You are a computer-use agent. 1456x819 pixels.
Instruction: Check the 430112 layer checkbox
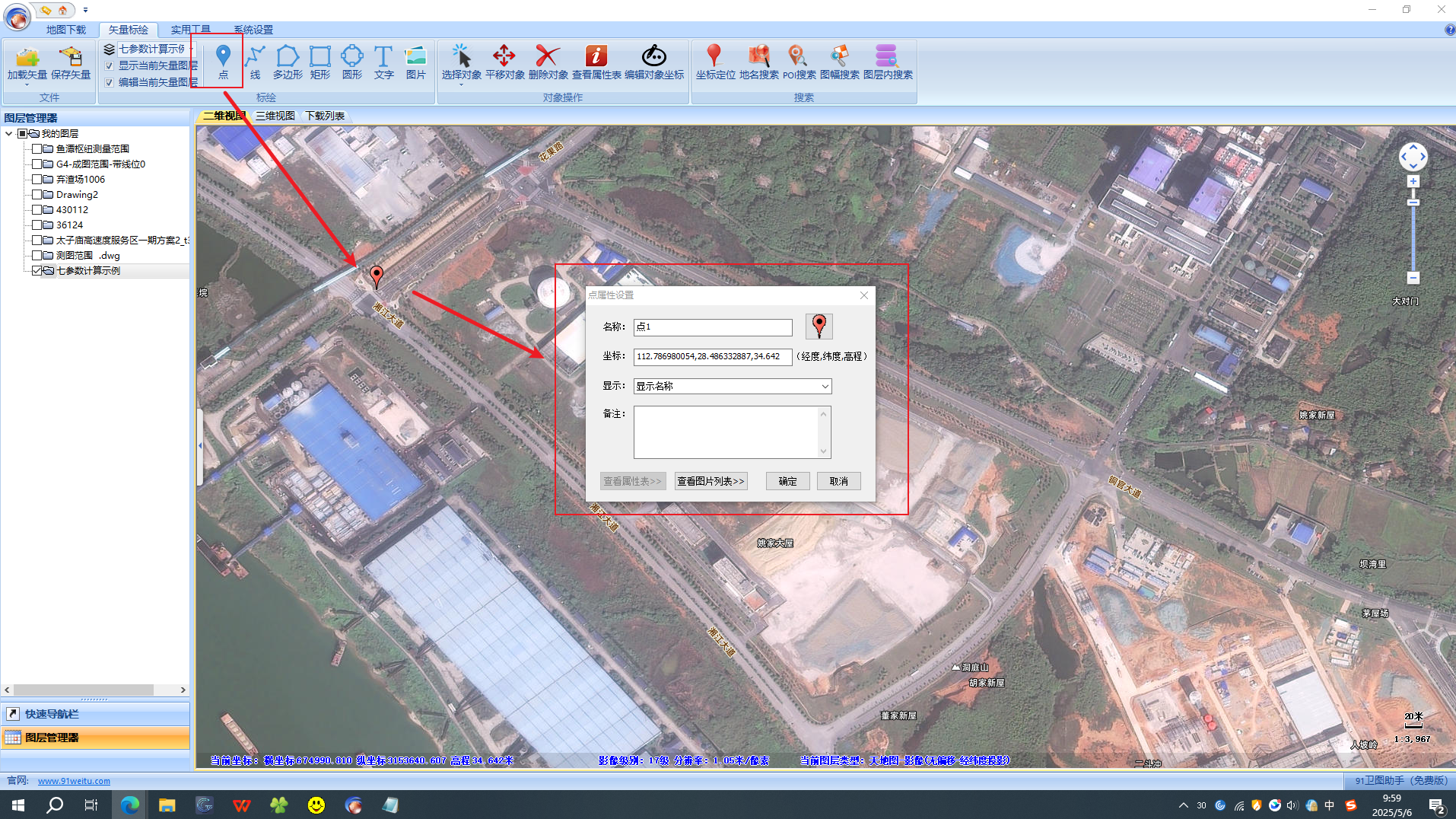tap(37, 210)
